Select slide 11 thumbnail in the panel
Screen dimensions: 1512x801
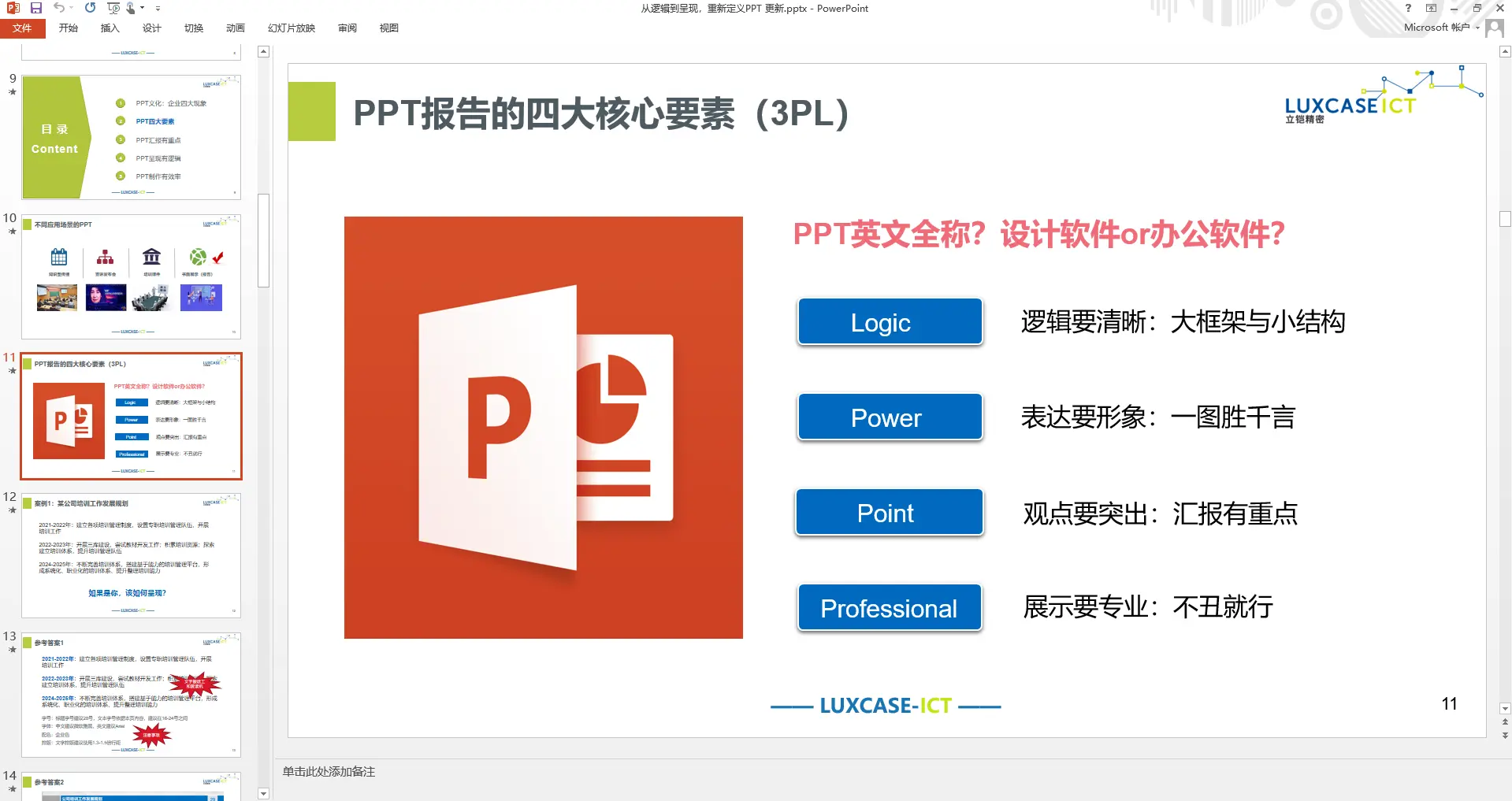click(131, 416)
